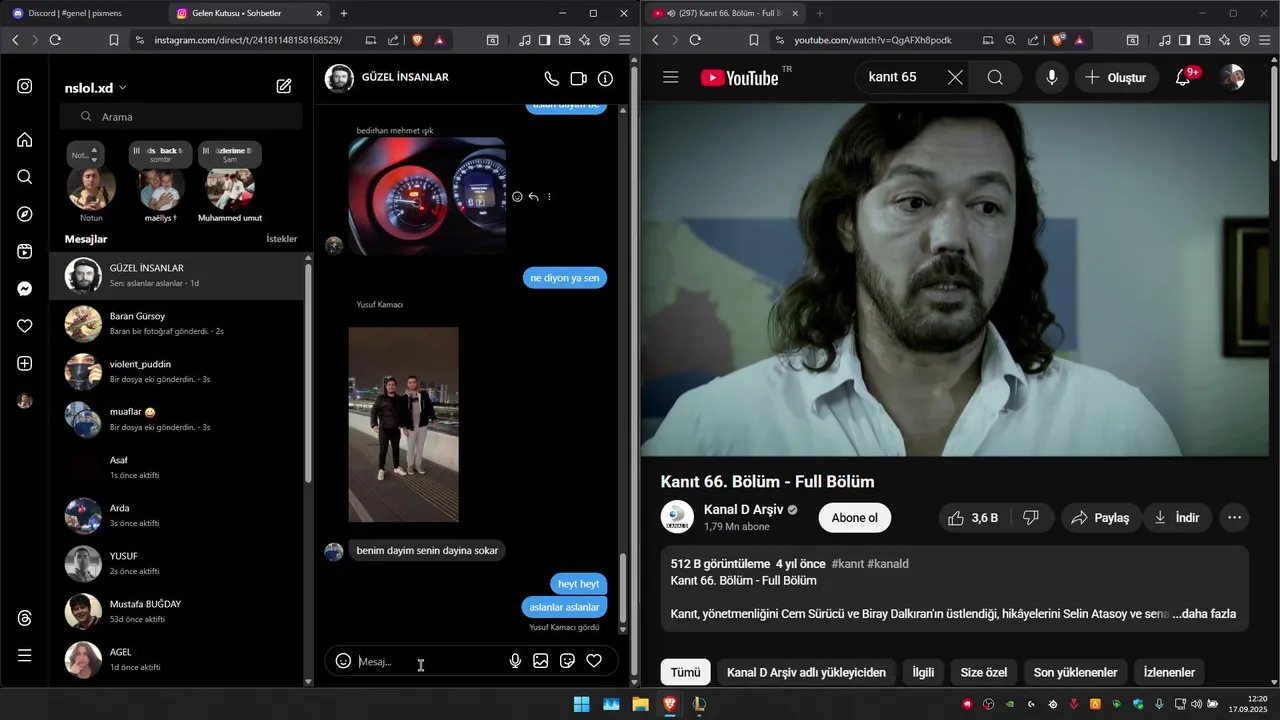Select the Tümü filter chip
The width and height of the screenshot is (1280, 720).
(686, 672)
